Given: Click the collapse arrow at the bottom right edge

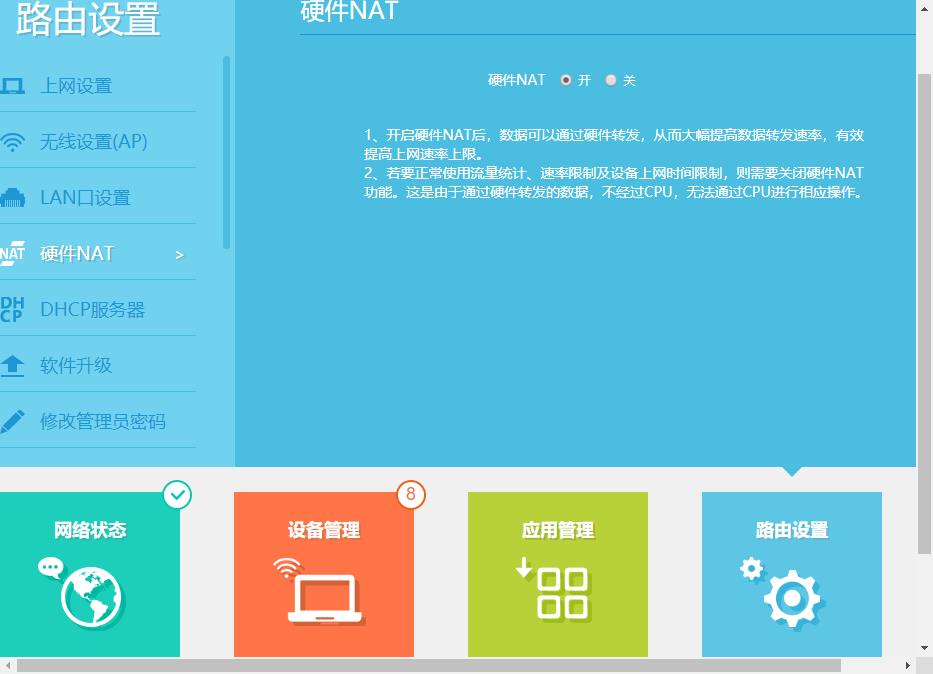Looking at the screenshot, I should [x=925, y=645].
